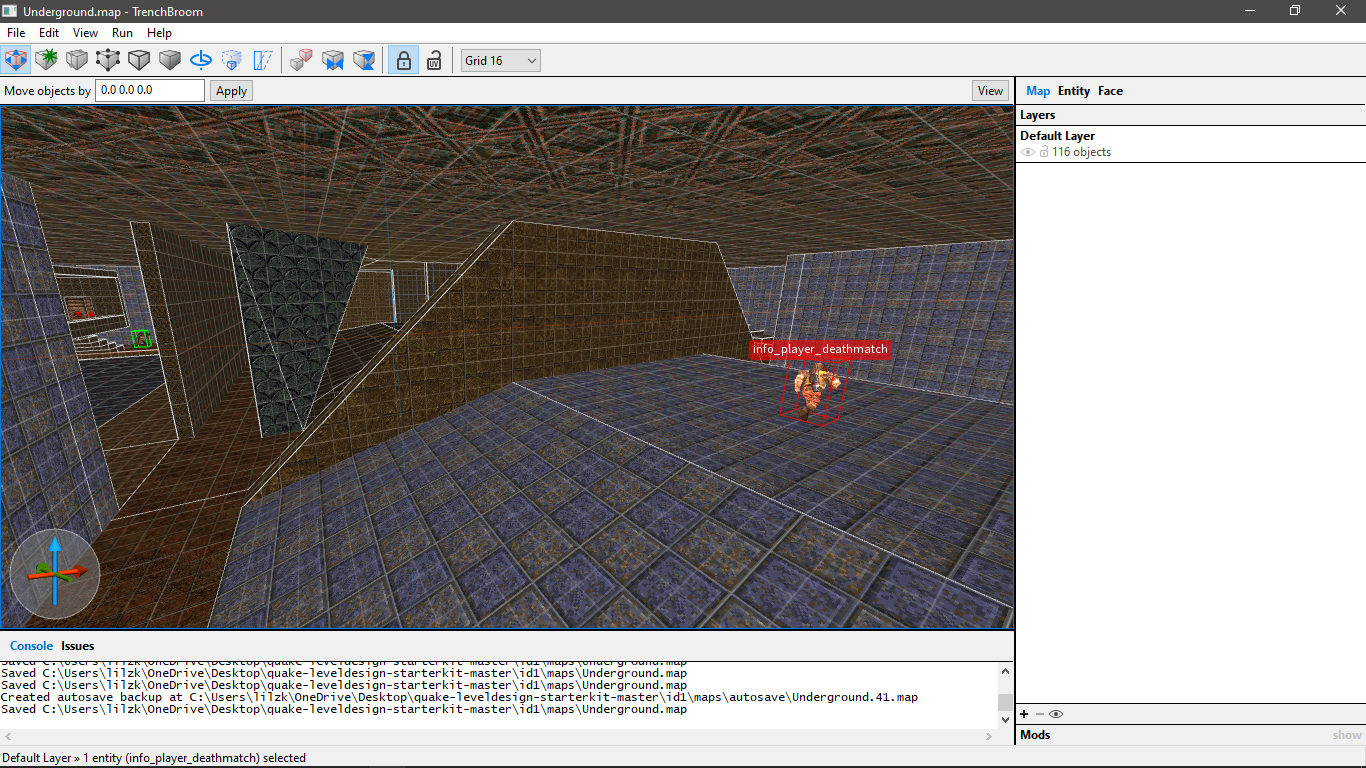Click the Move objects by input field
Image resolution: width=1366 pixels, height=768 pixels.
pyautogui.click(x=150, y=90)
